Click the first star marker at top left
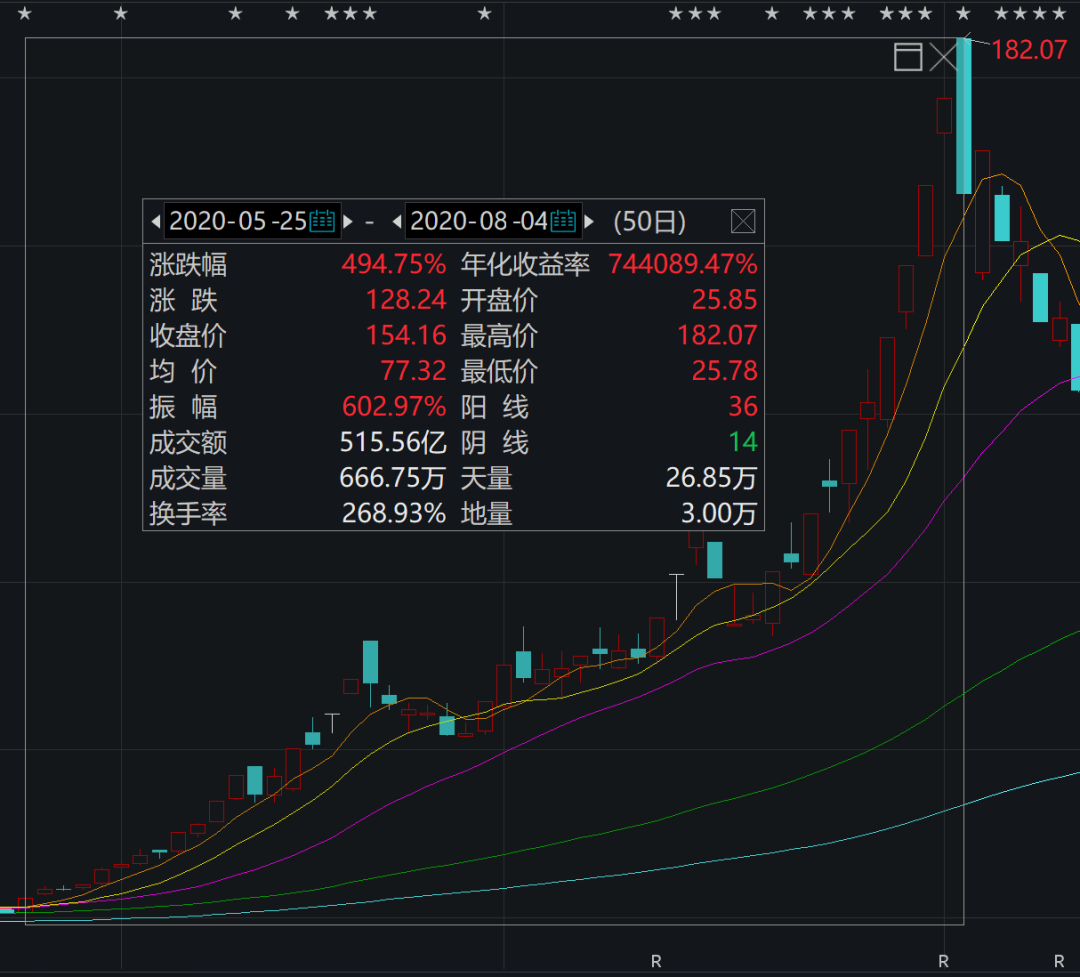 tap(25, 13)
